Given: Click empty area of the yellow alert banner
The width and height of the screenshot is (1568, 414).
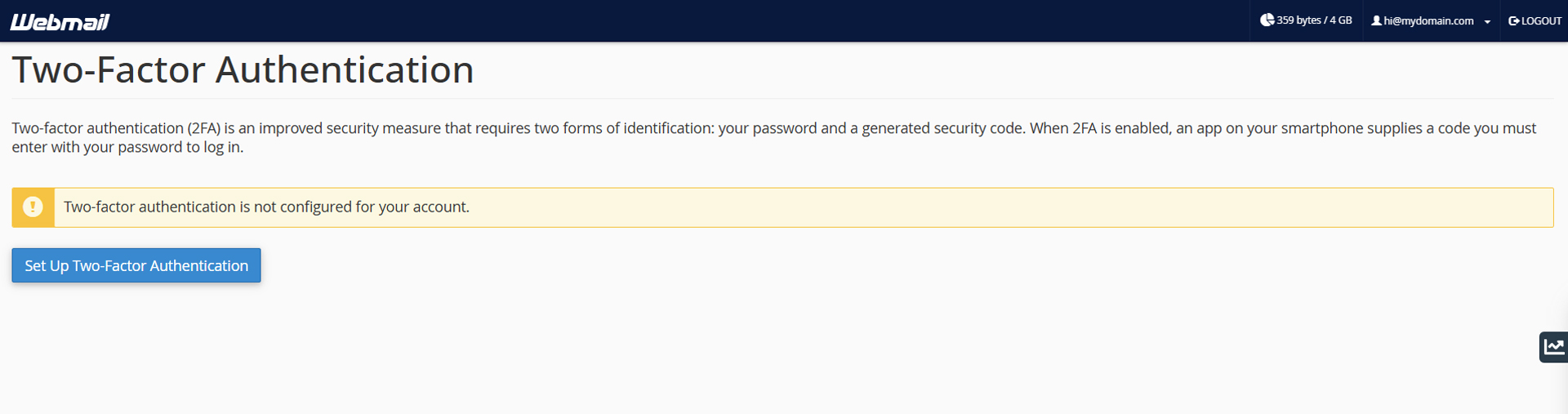Looking at the screenshot, I should click(x=1011, y=207).
